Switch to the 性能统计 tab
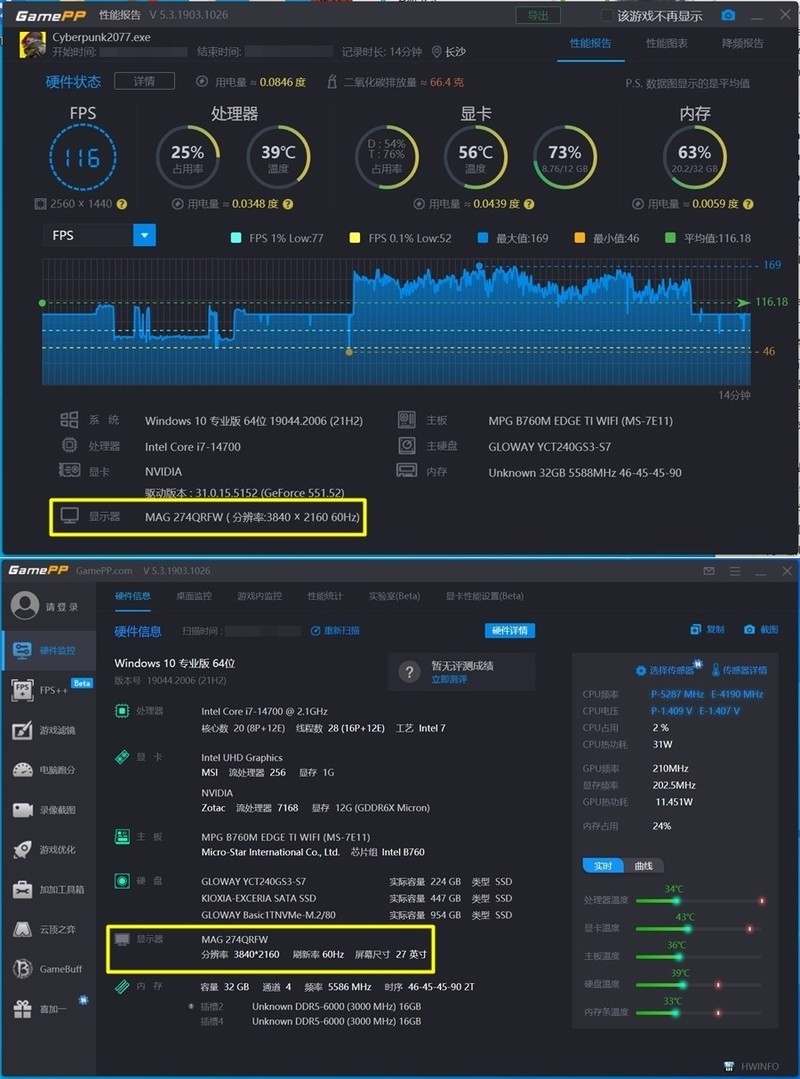Image resolution: width=800 pixels, height=1079 pixels. [x=325, y=596]
